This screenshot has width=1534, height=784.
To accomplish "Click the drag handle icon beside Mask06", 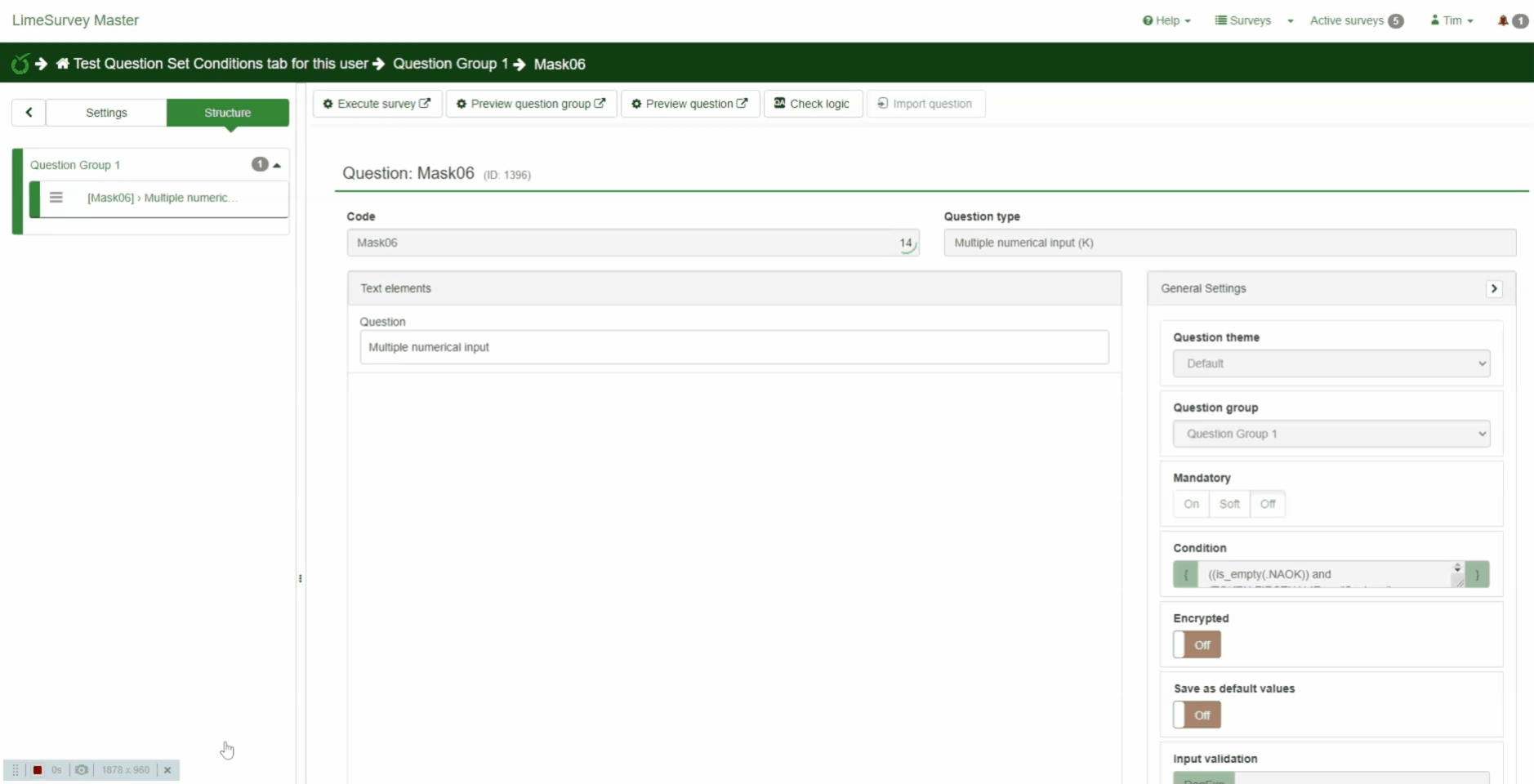I will [x=56, y=198].
